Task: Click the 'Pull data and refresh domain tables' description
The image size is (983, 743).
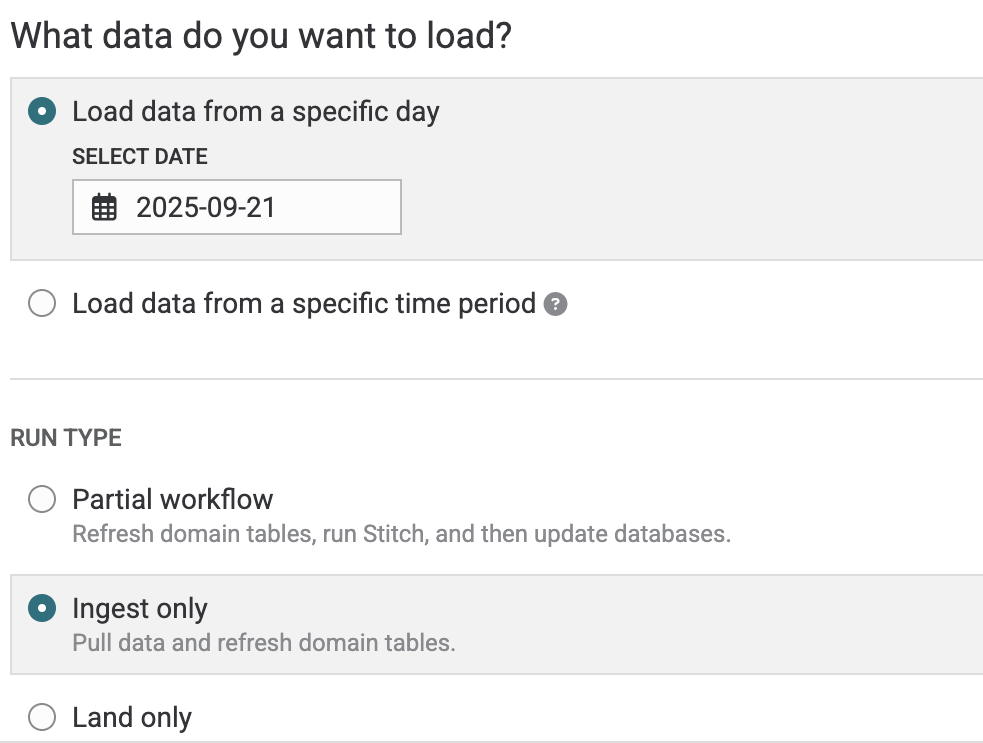Action: [264, 643]
